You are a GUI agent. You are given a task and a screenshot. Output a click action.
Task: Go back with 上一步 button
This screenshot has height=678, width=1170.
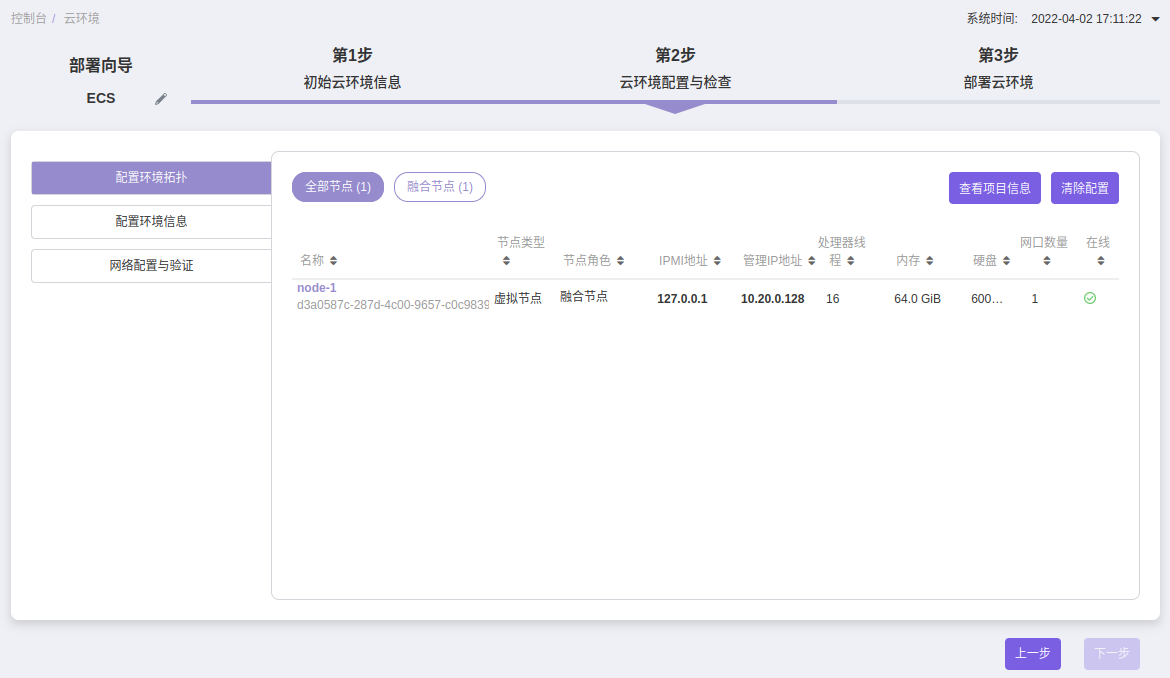pyautogui.click(x=1032, y=654)
